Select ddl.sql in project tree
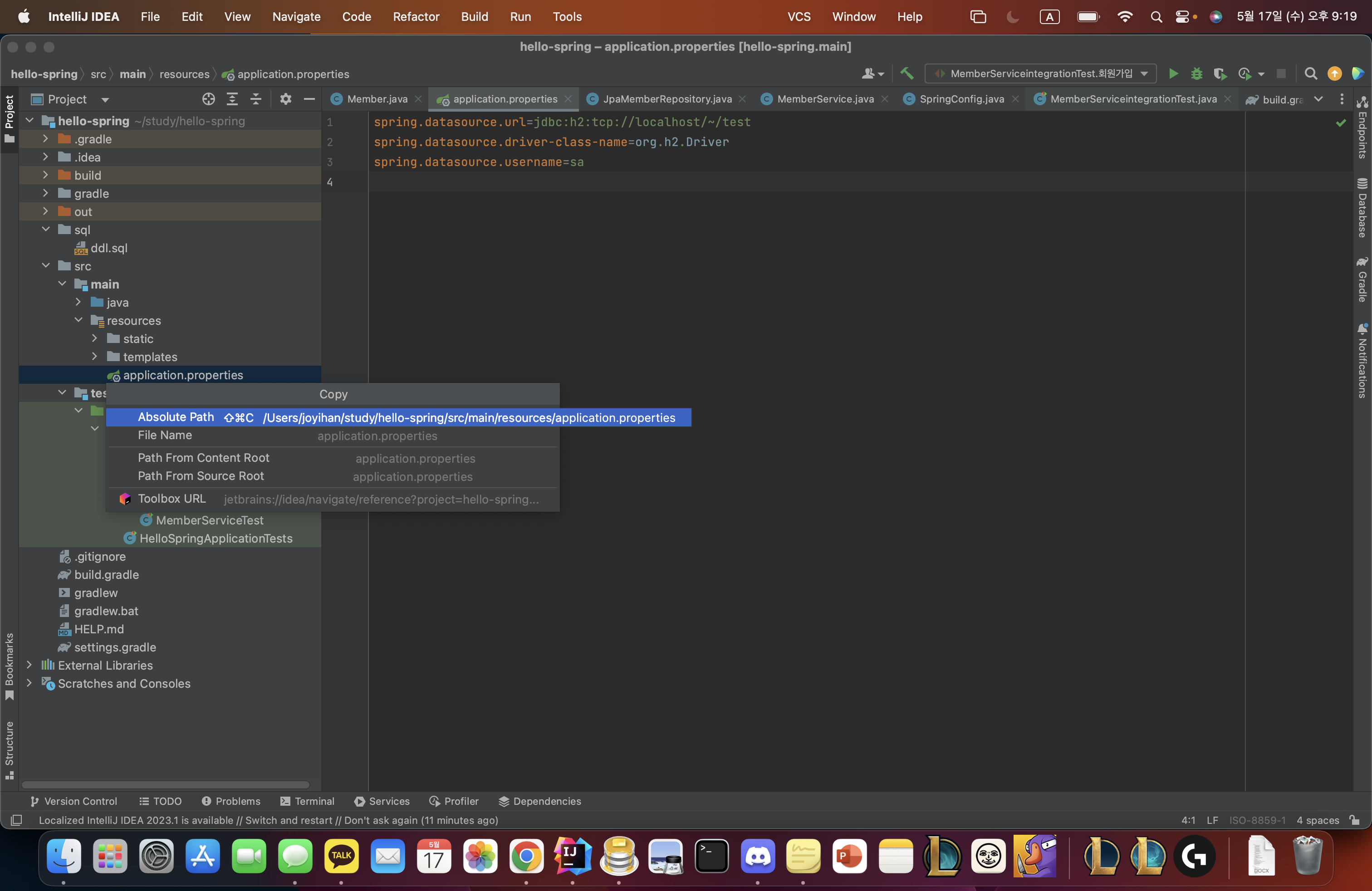This screenshot has width=1372, height=891. point(108,248)
